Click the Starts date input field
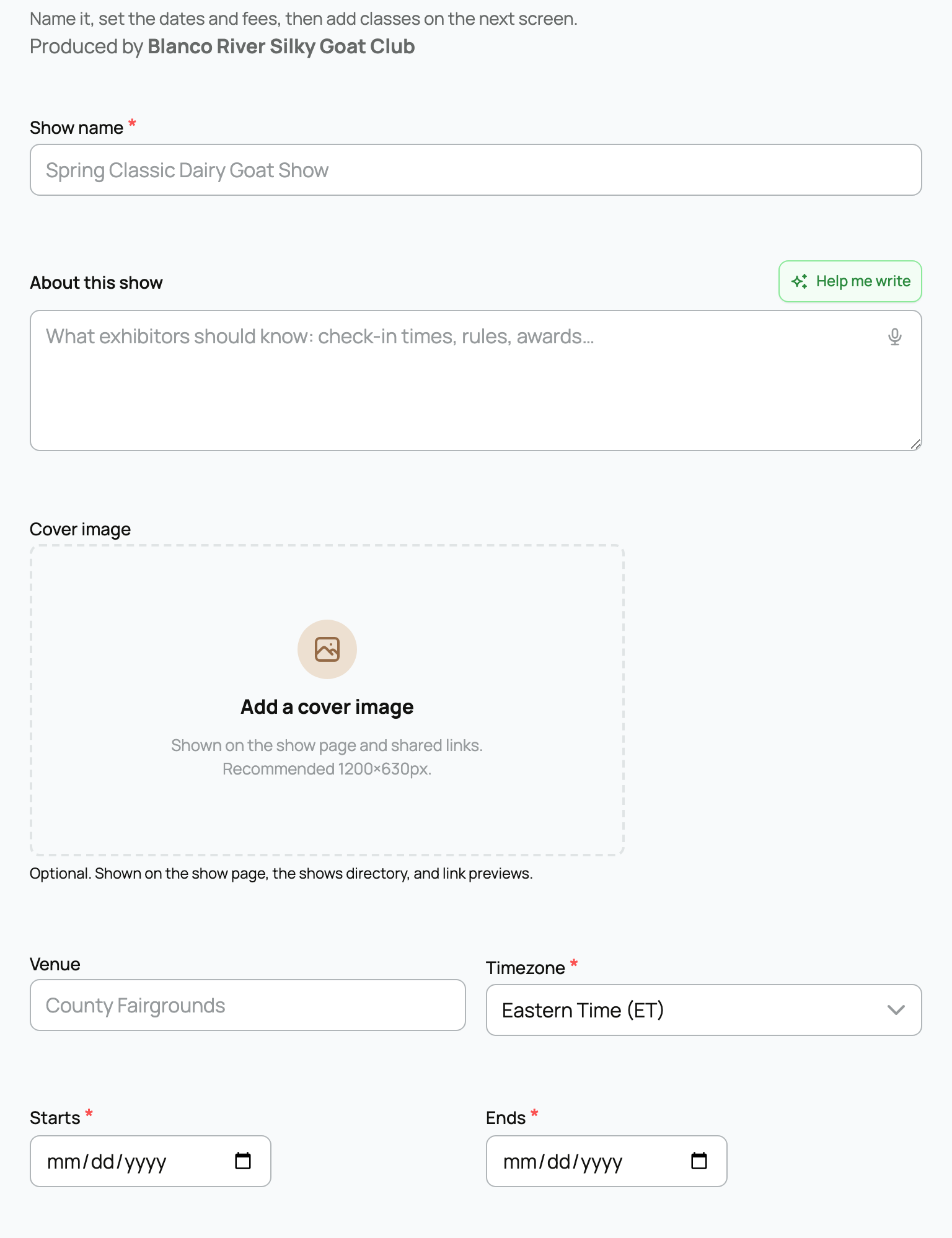The width and height of the screenshot is (952, 1238). coord(151,1161)
